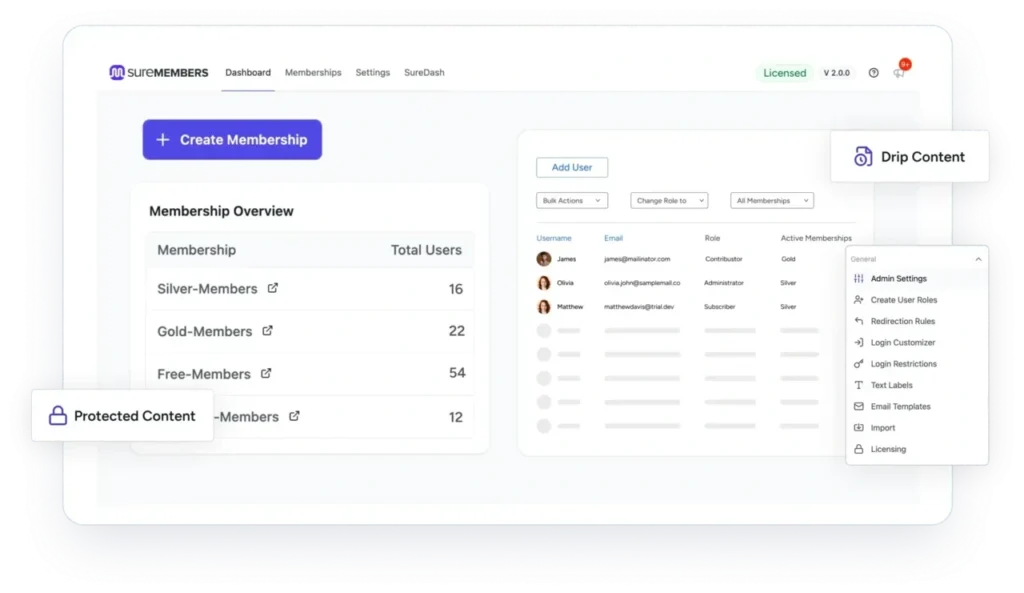Screen dimensions: 1024x593
Task: Open the help question mark icon
Action: click(873, 72)
